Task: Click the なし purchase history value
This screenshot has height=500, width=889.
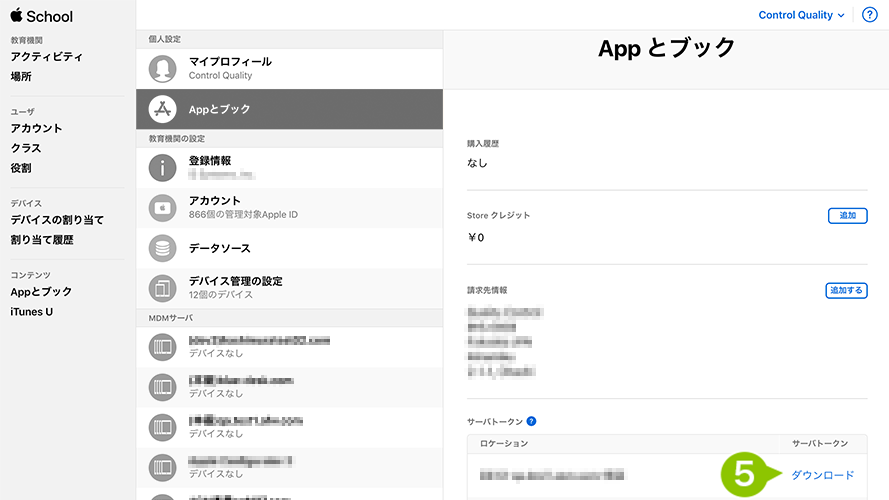Action: [x=477, y=163]
